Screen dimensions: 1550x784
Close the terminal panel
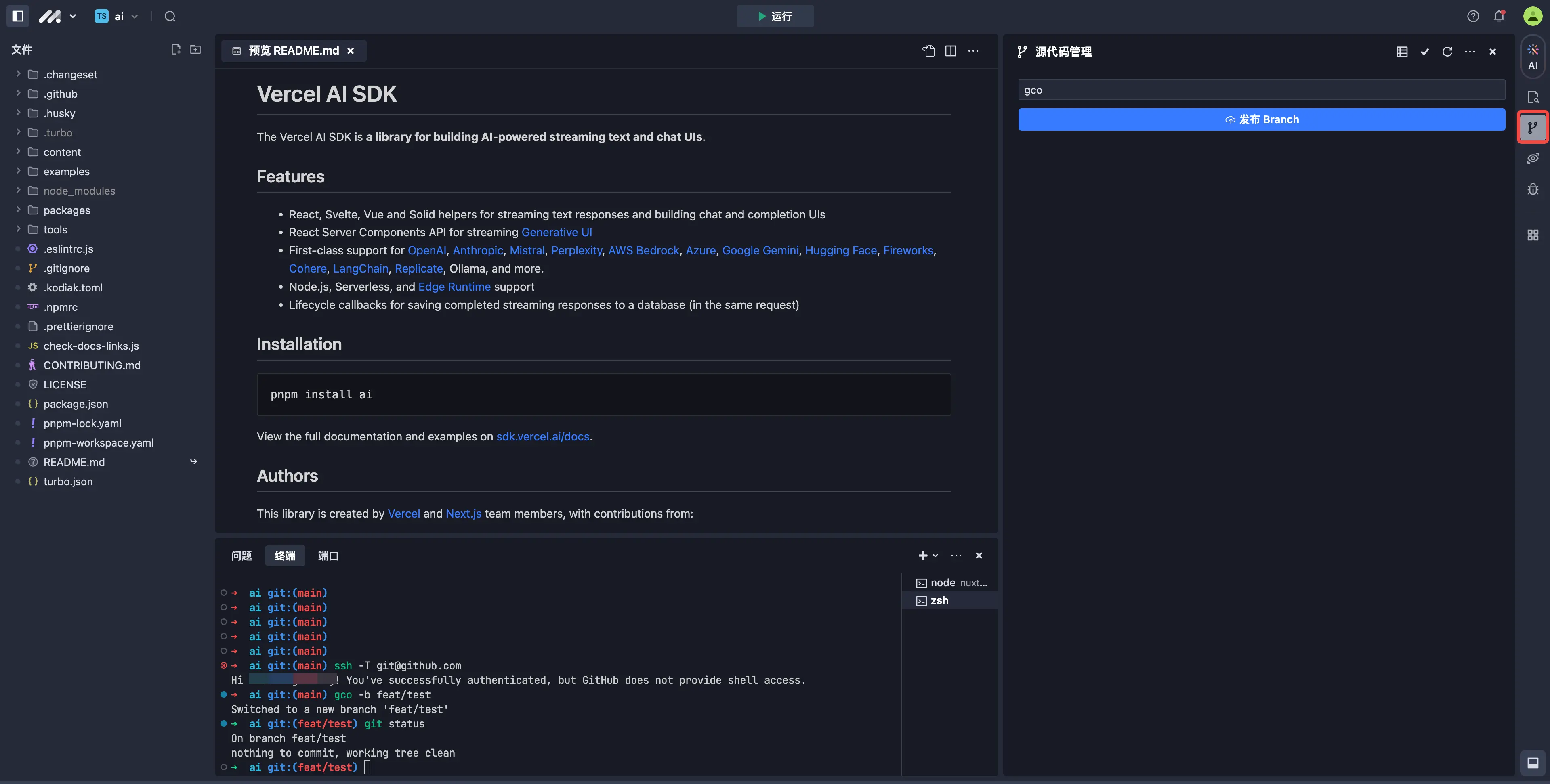pos(979,556)
